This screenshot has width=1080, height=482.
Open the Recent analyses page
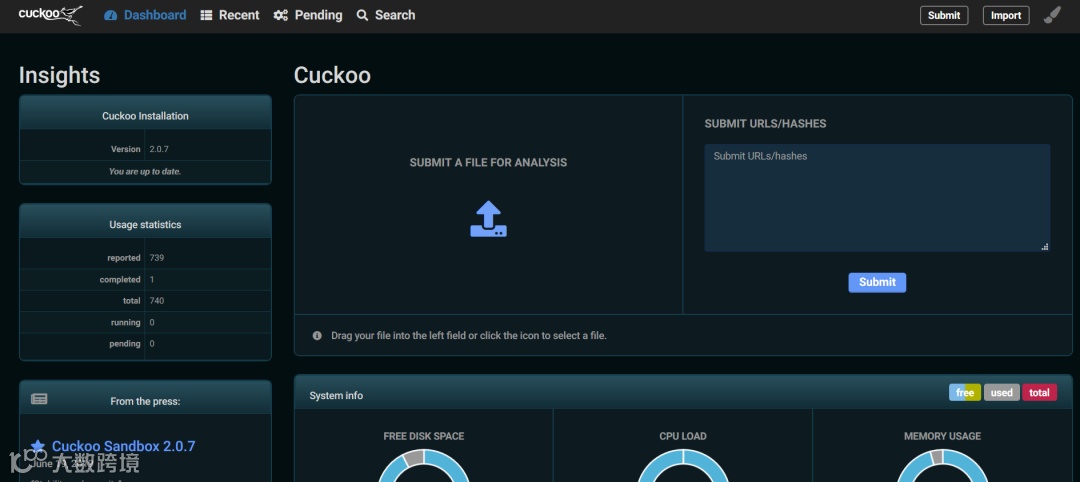tap(229, 15)
